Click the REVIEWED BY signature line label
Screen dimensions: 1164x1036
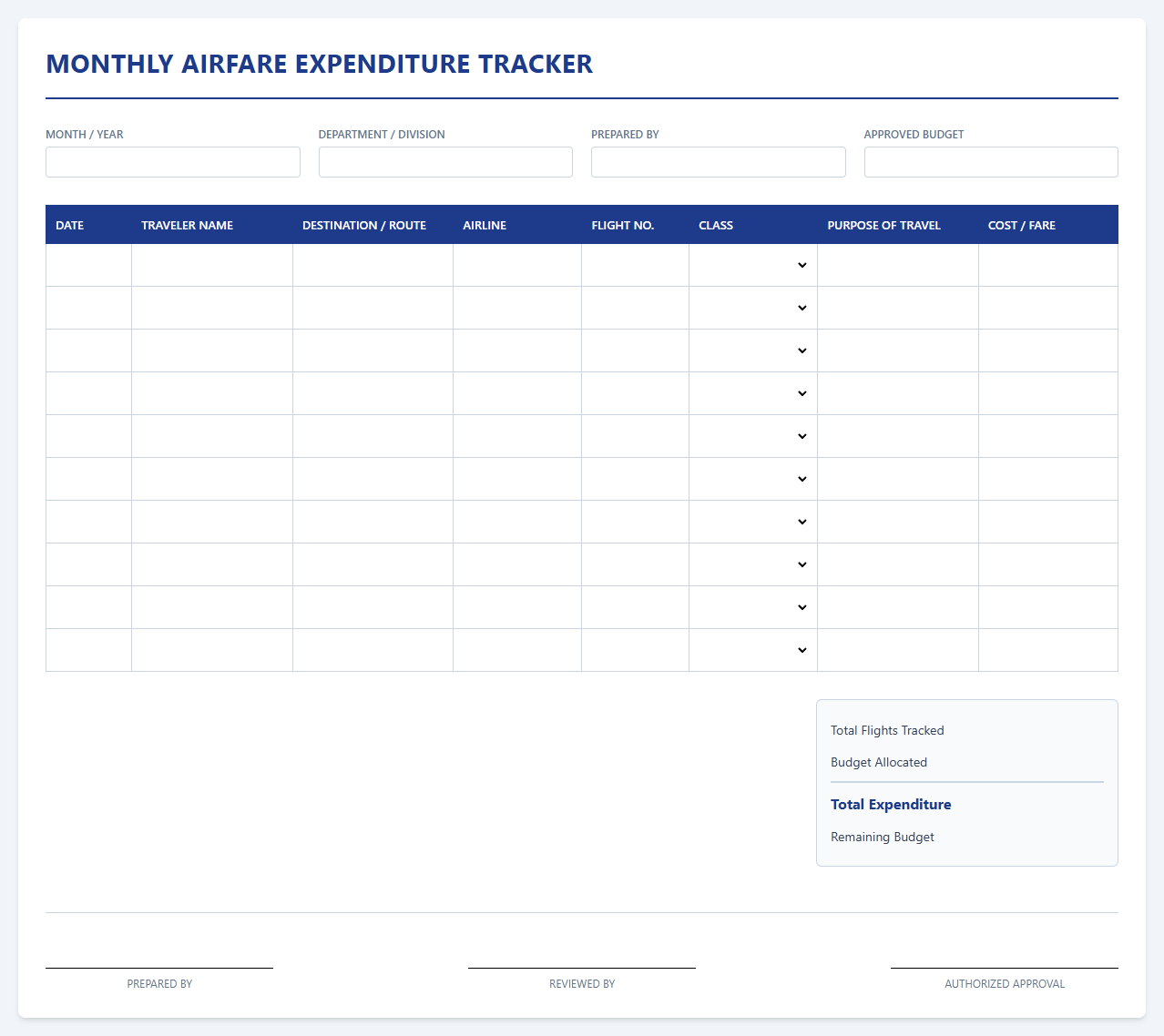click(x=582, y=984)
